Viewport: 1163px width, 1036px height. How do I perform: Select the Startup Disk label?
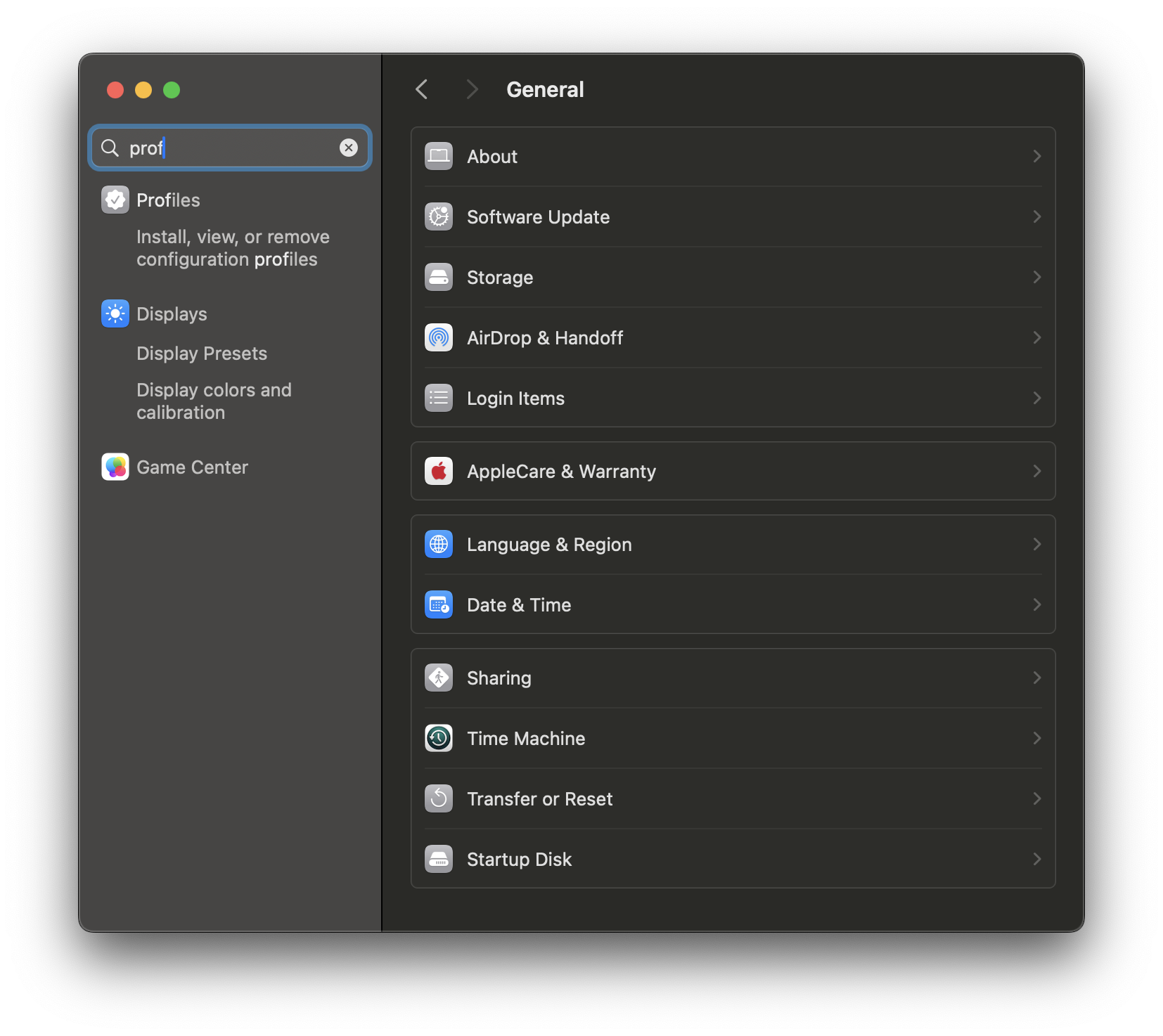click(519, 860)
